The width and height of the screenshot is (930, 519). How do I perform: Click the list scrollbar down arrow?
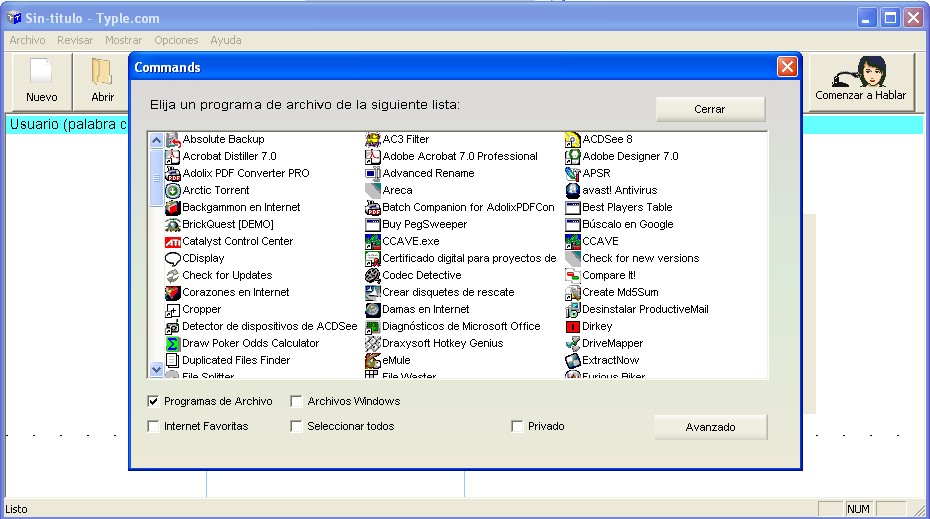click(x=156, y=369)
